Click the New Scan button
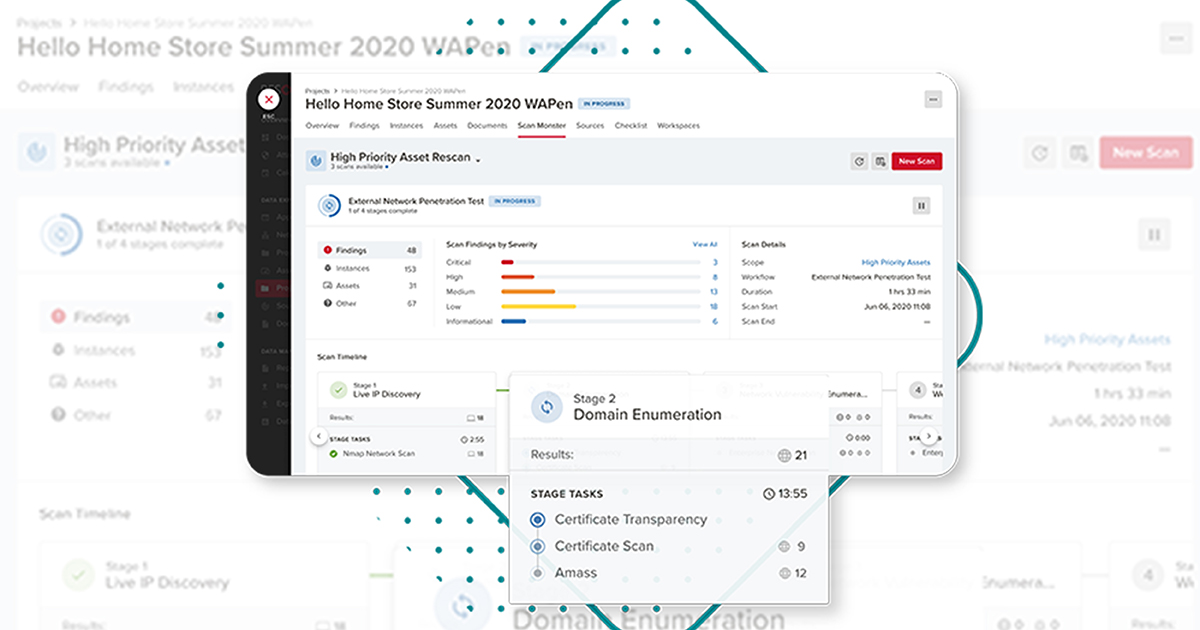 917,160
